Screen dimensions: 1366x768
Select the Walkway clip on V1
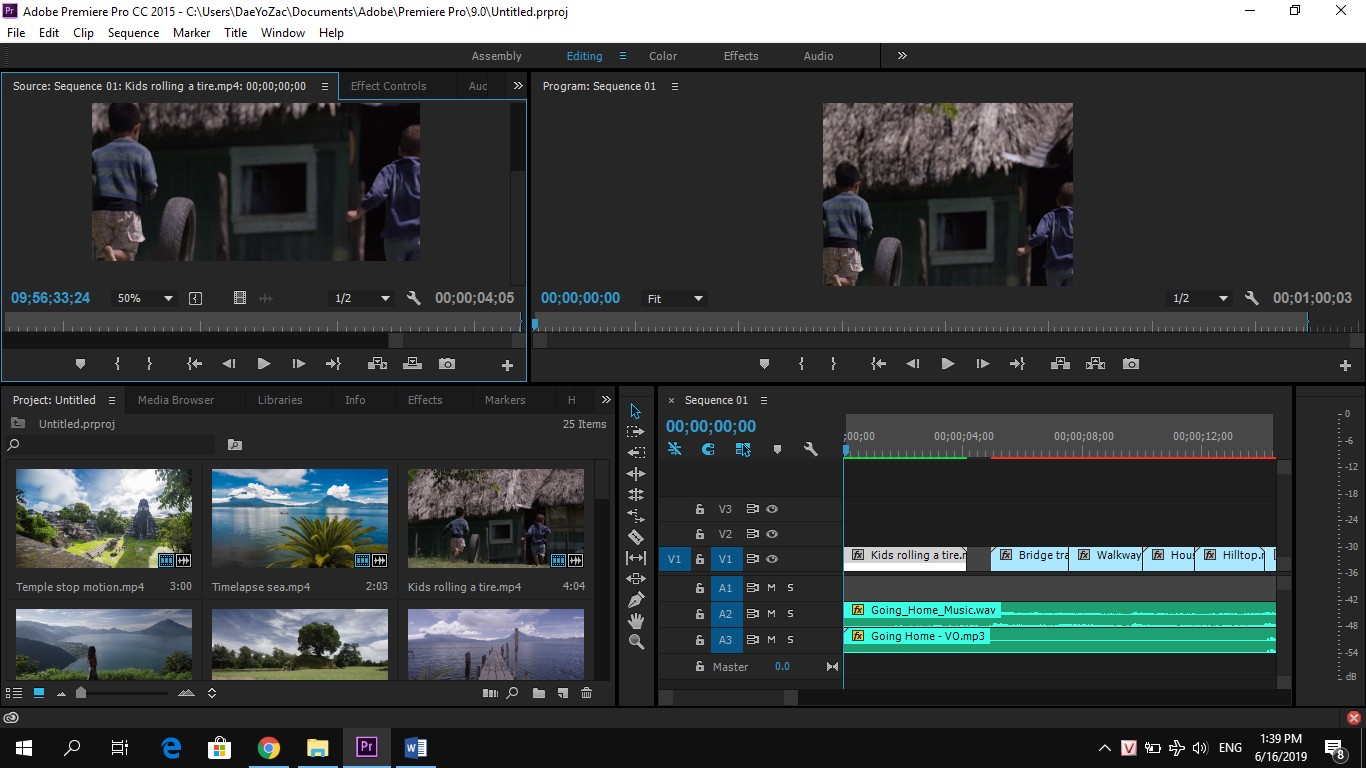1106,559
